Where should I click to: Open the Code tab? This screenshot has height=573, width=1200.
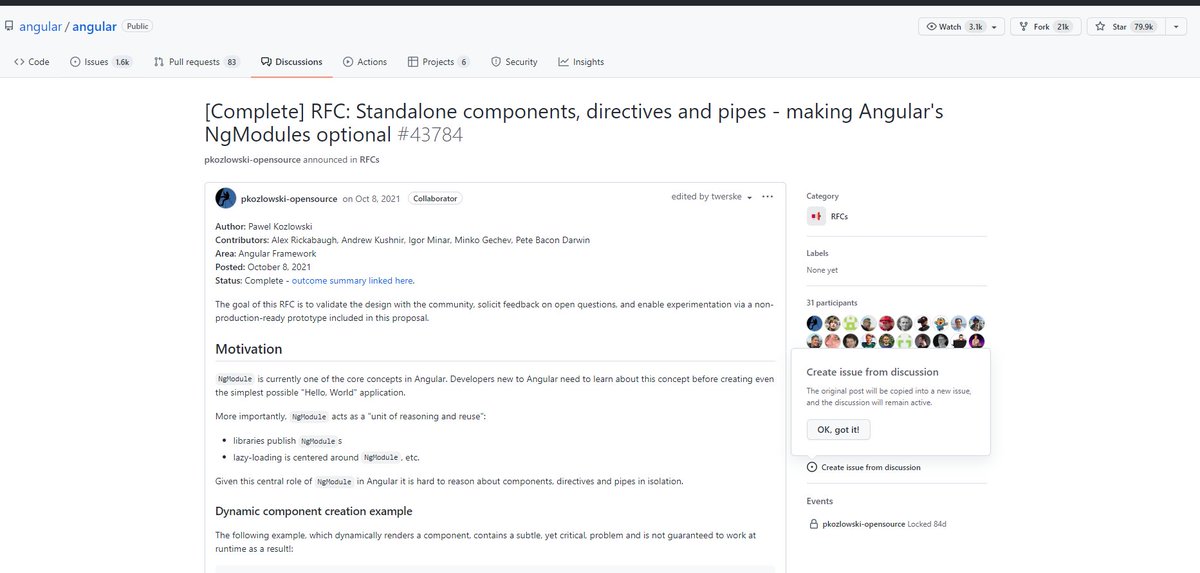click(32, 62)
